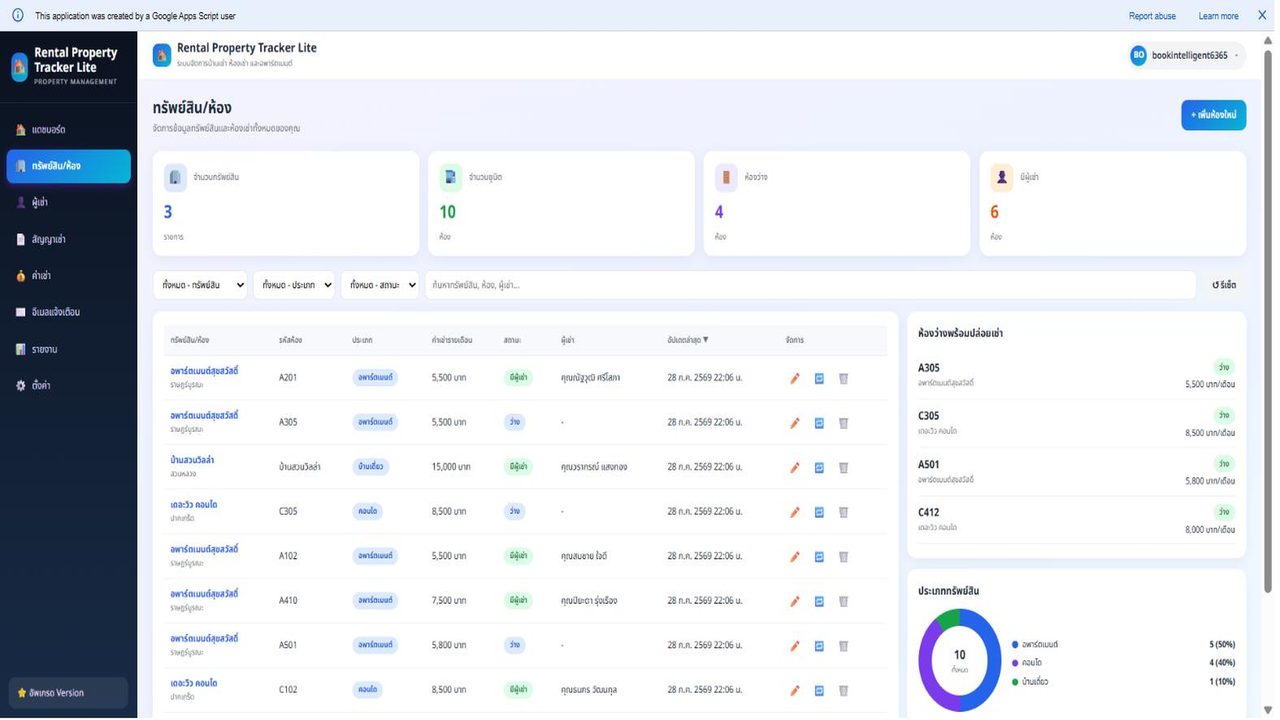Click the house logo icon in the header
The image size is (1280, 720).
[162, 55]
